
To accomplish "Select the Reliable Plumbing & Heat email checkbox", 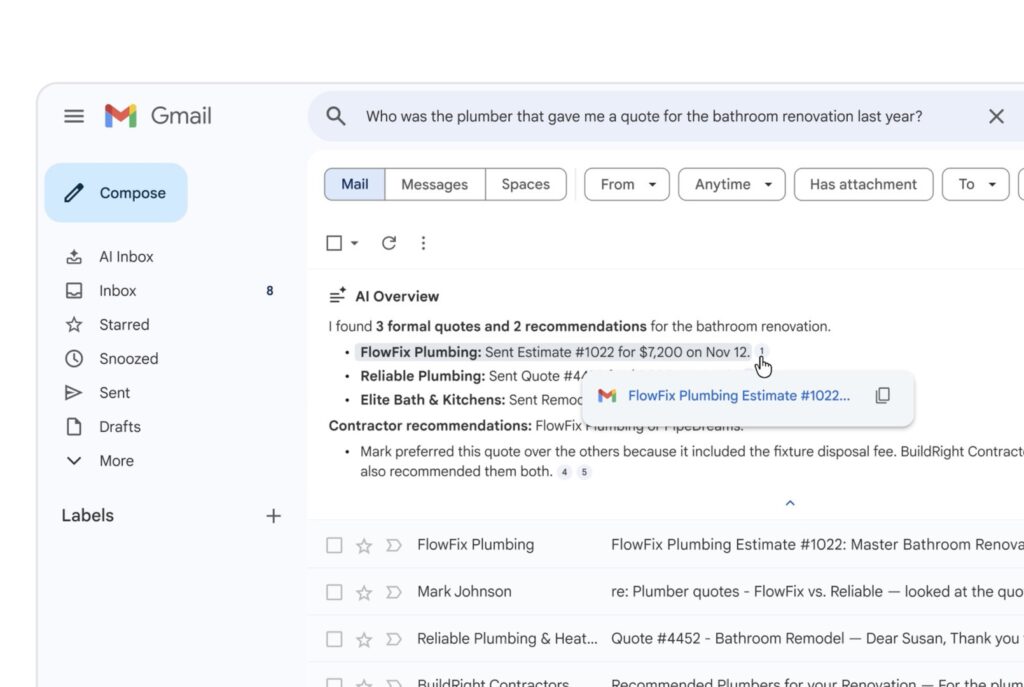I will click(x=334, y=639).
